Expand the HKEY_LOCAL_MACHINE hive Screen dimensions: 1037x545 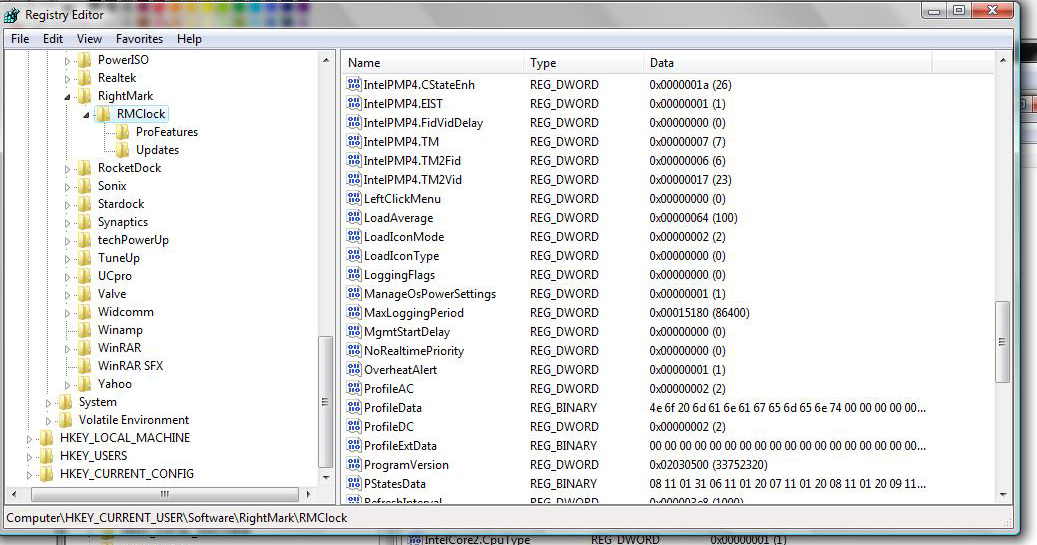pos(28,439)
